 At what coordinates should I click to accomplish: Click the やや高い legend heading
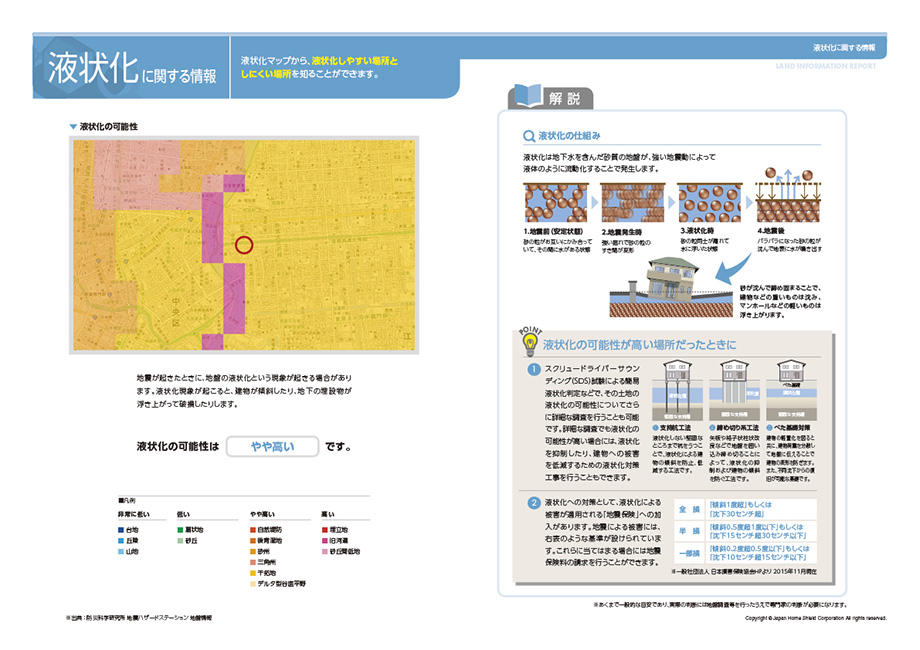coord(262,514)
